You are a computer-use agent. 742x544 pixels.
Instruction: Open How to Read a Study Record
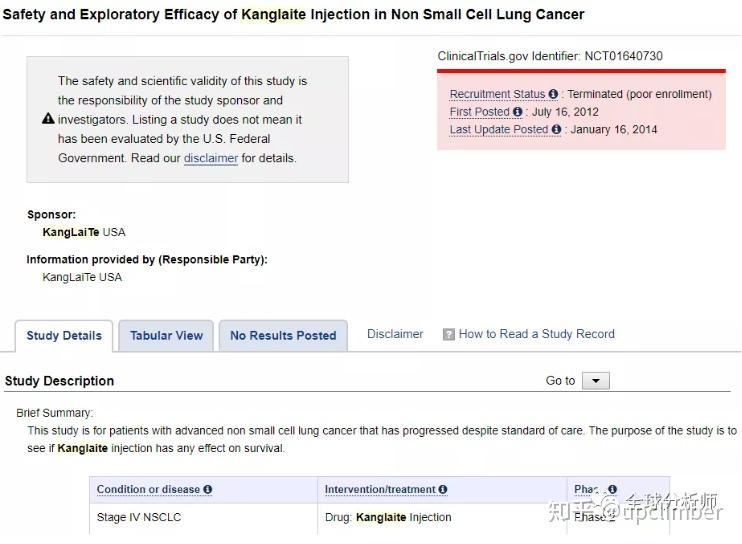coord(536,334)
